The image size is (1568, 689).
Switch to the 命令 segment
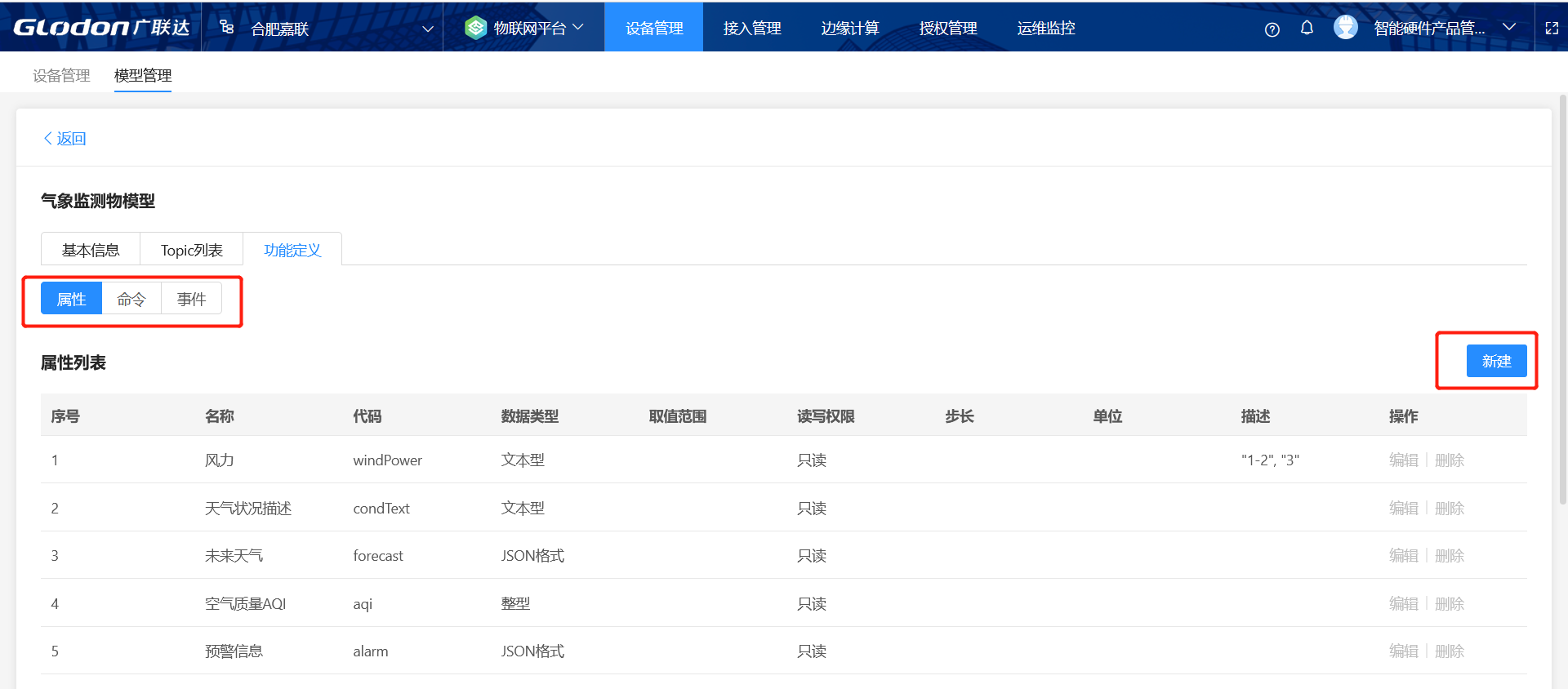click(x=131, y=299)
